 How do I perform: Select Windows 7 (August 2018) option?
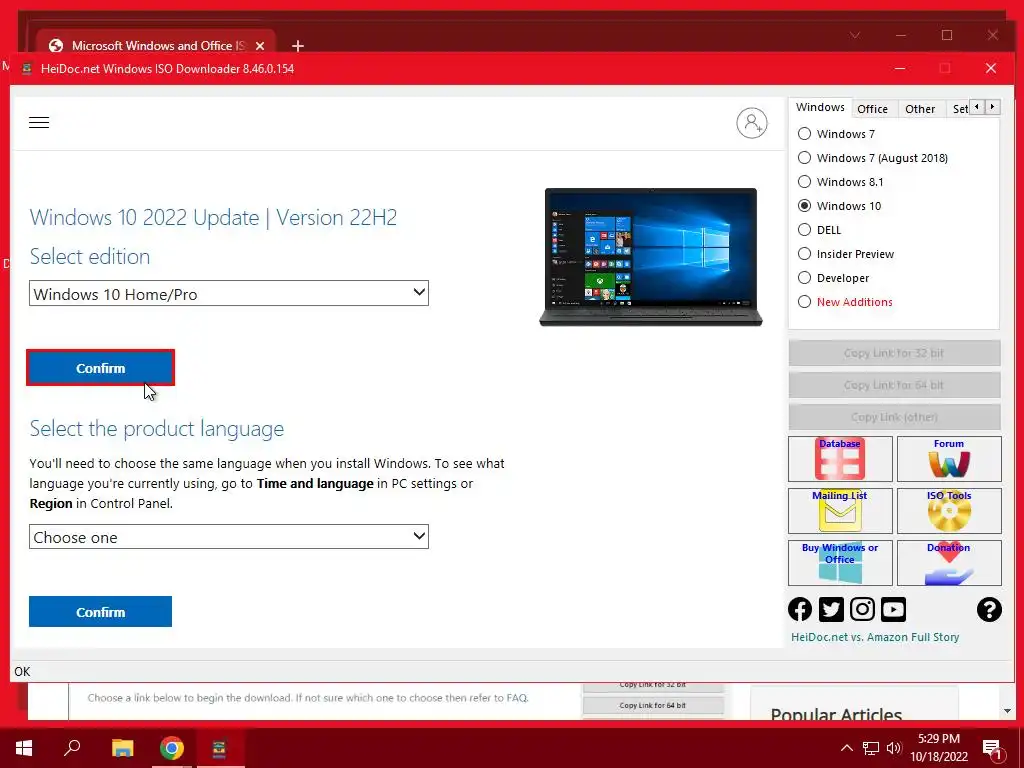click(805, 158)
